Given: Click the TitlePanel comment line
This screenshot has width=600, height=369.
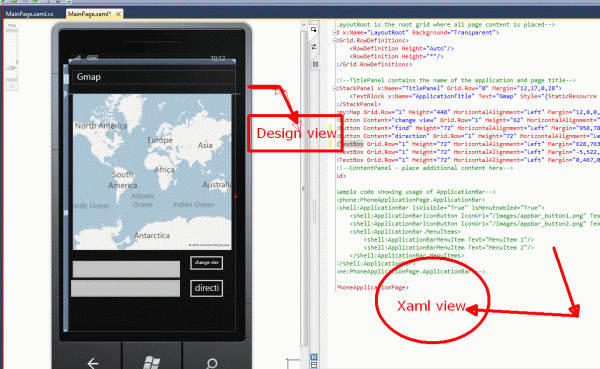Looking at the screenshot, I should [x=456, y=80].
